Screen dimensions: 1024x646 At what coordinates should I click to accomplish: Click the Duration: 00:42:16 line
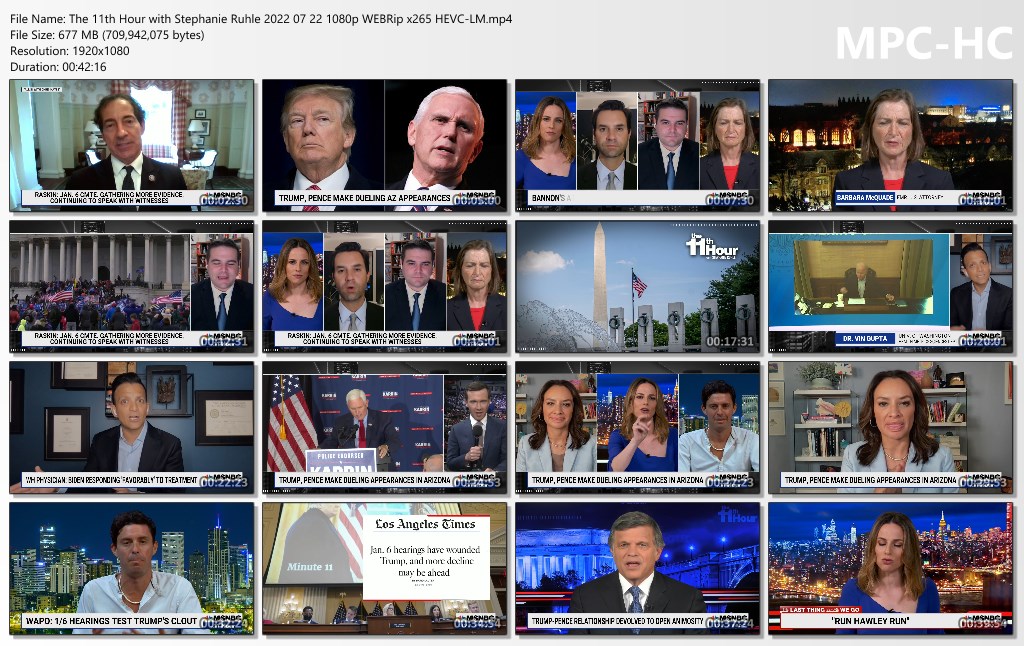[x=58, y=67]
